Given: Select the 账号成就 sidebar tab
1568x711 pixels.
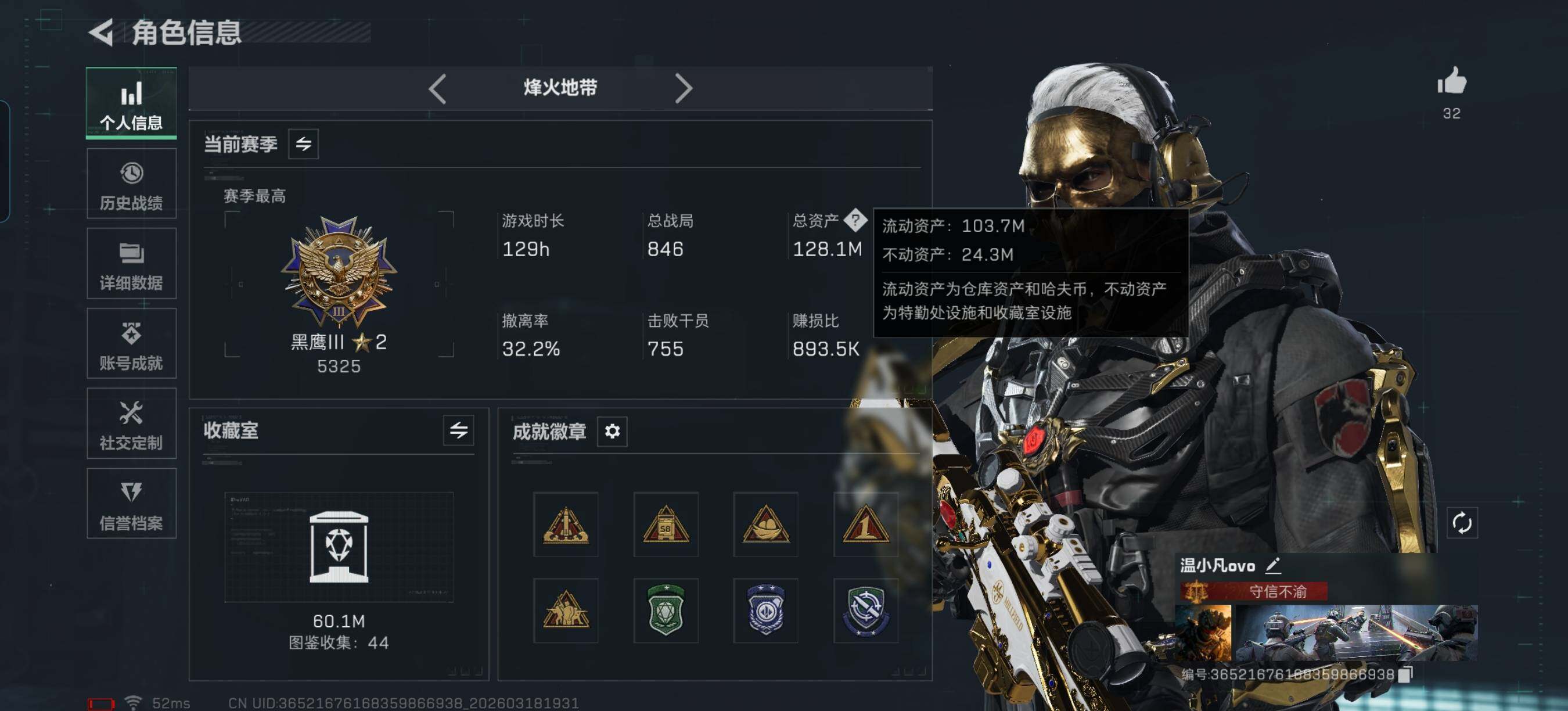Looking at the screenshot, I should 131,343.
